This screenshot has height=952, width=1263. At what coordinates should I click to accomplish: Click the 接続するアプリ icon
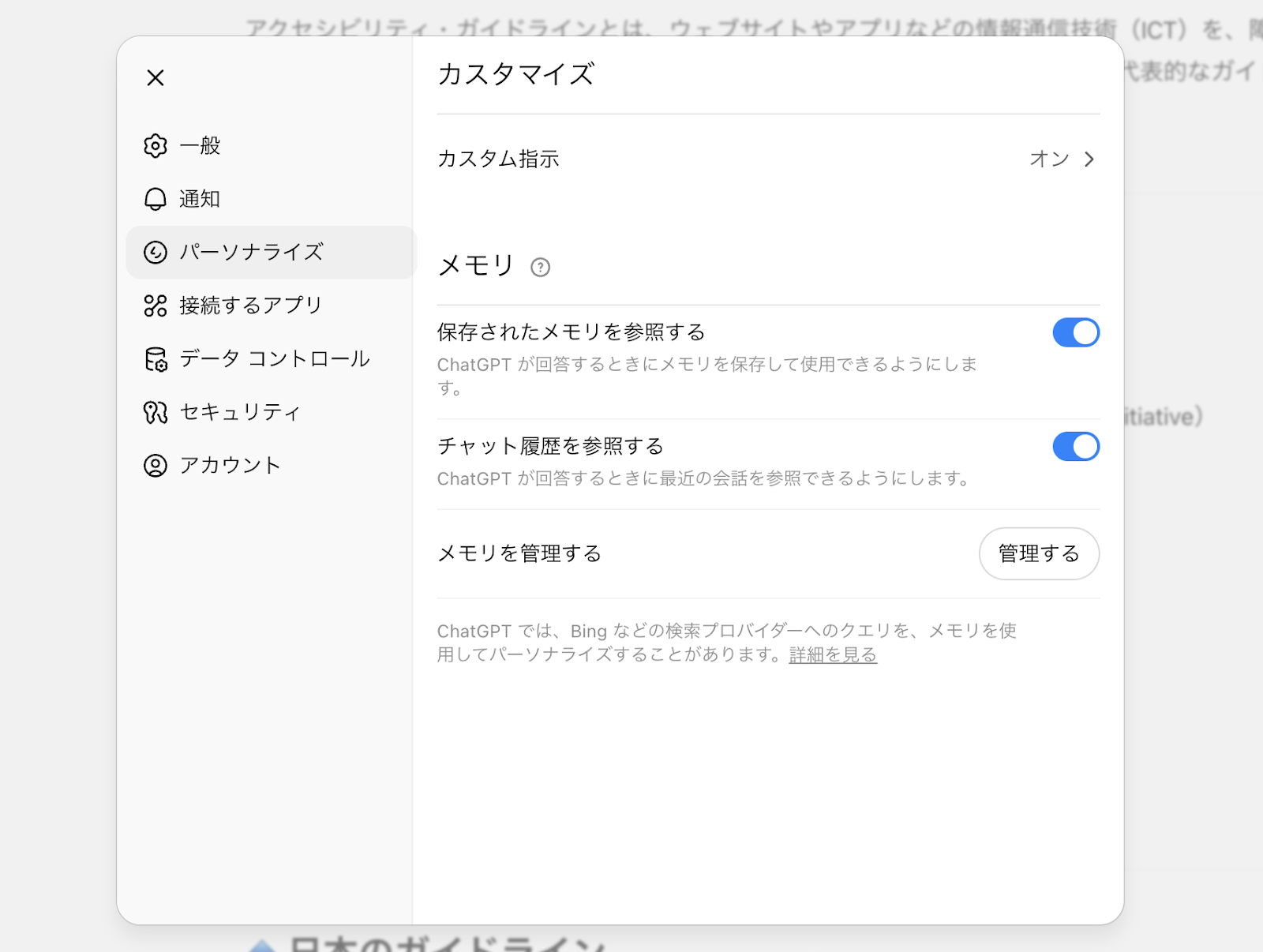pyautogui.click(x=155, y=305)
